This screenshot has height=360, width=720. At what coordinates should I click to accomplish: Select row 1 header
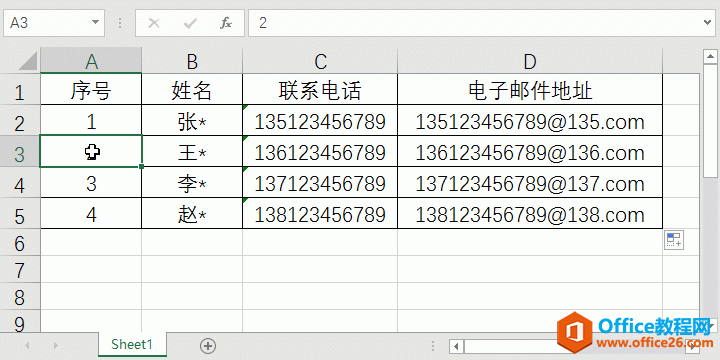pos(20,91)
